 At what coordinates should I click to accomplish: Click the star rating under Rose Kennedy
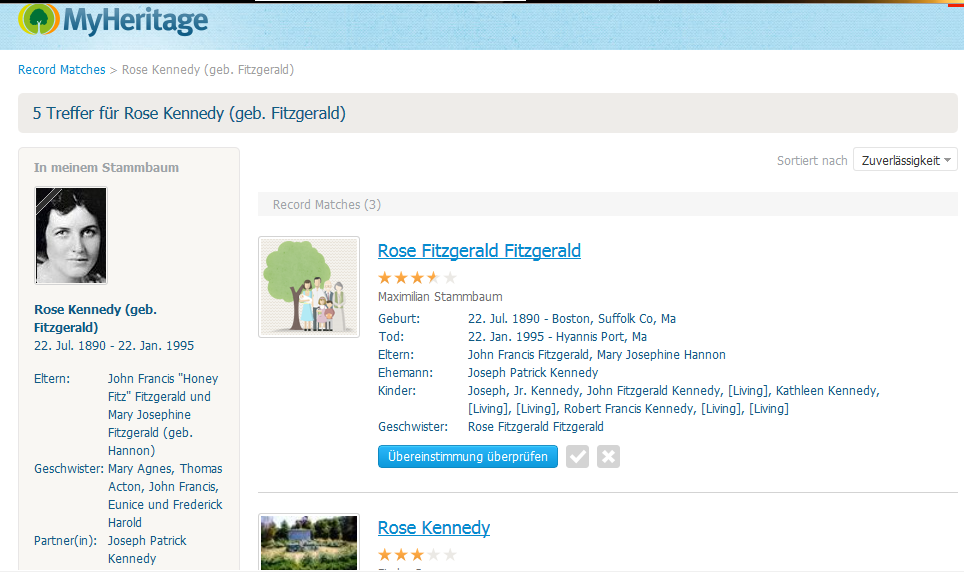point(417,555)
